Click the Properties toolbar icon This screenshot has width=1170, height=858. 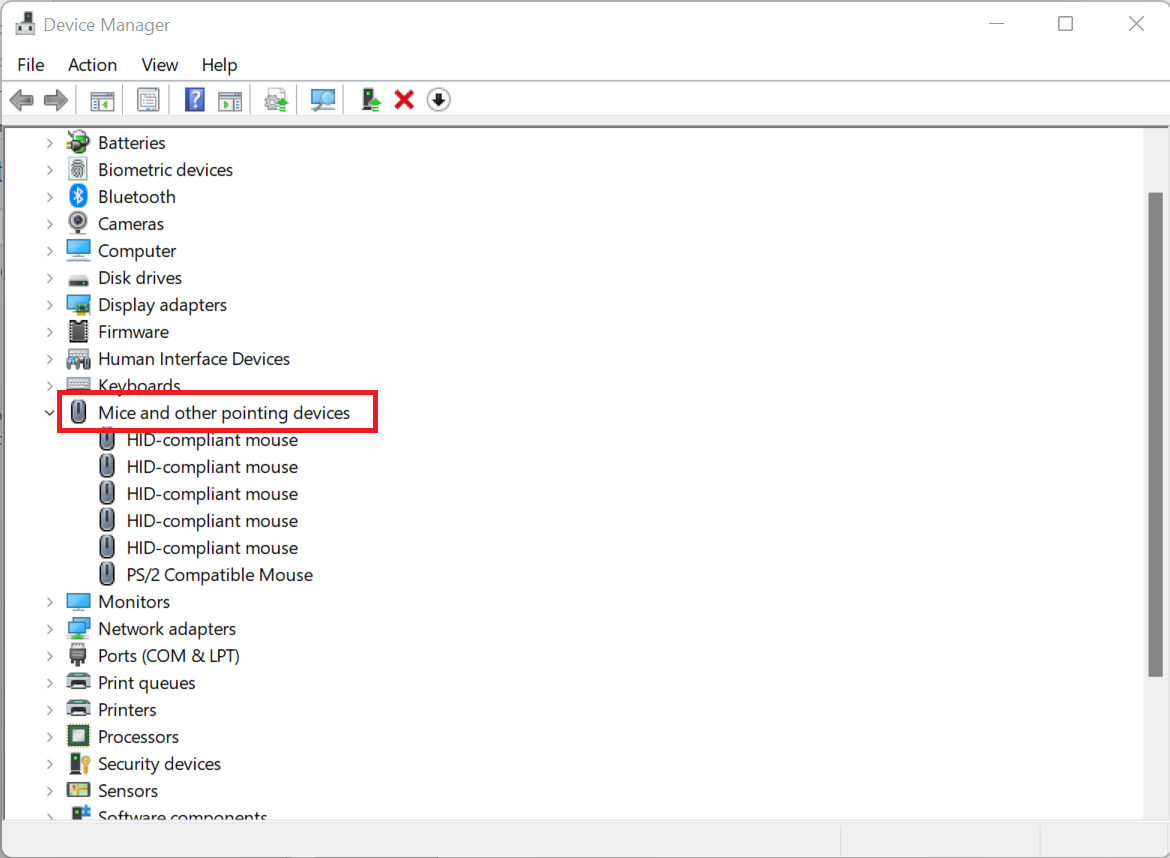pos(149,100)
